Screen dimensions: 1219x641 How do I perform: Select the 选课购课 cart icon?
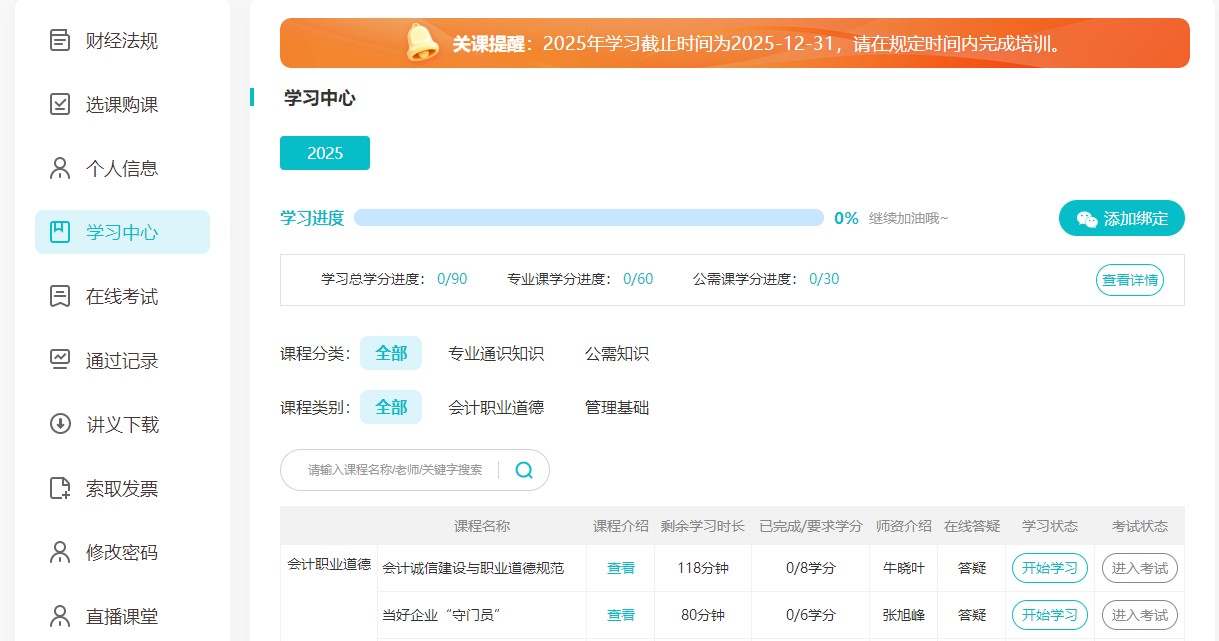pos(58,104)
